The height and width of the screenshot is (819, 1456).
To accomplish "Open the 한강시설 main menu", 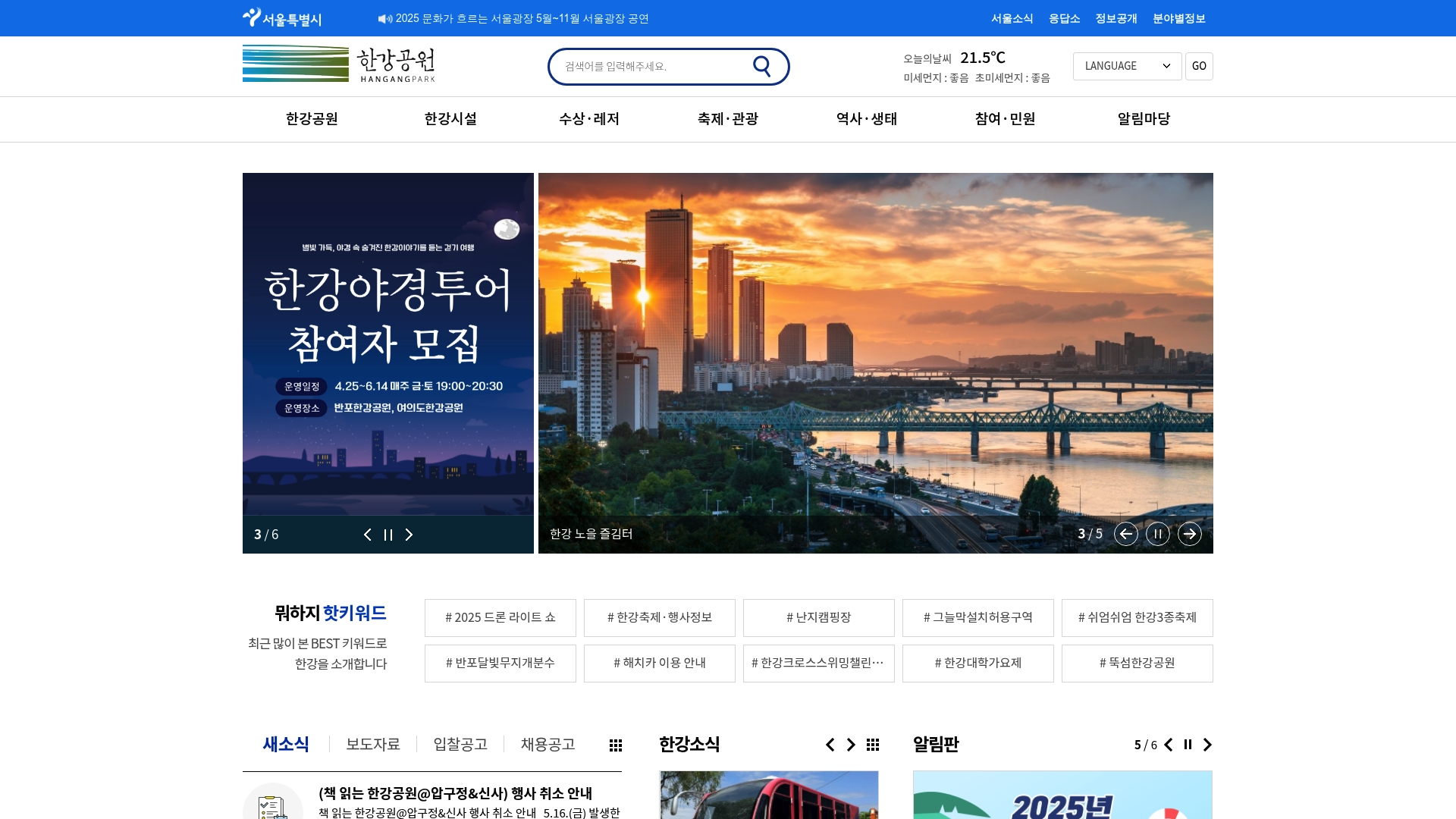I will coord(450,119).
